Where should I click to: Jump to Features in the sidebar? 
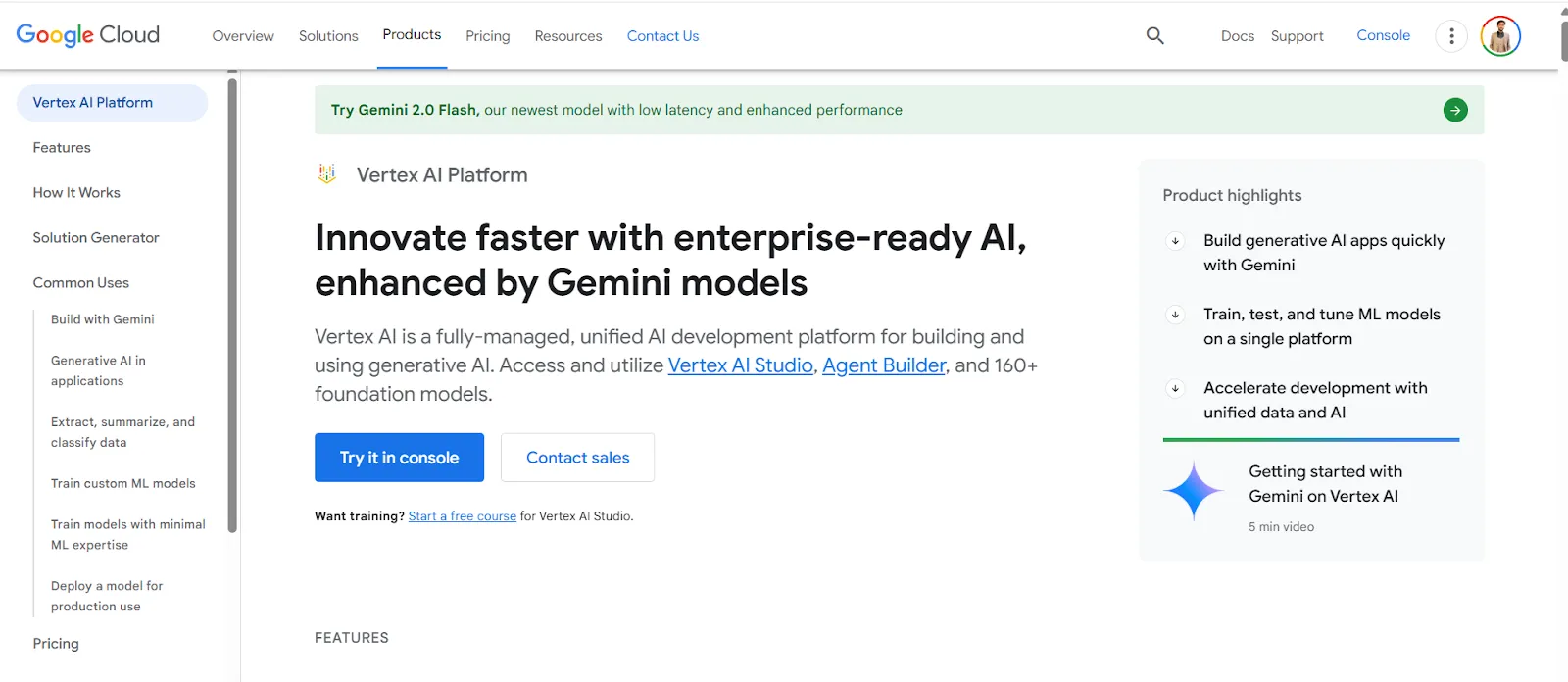click(62, 148)
